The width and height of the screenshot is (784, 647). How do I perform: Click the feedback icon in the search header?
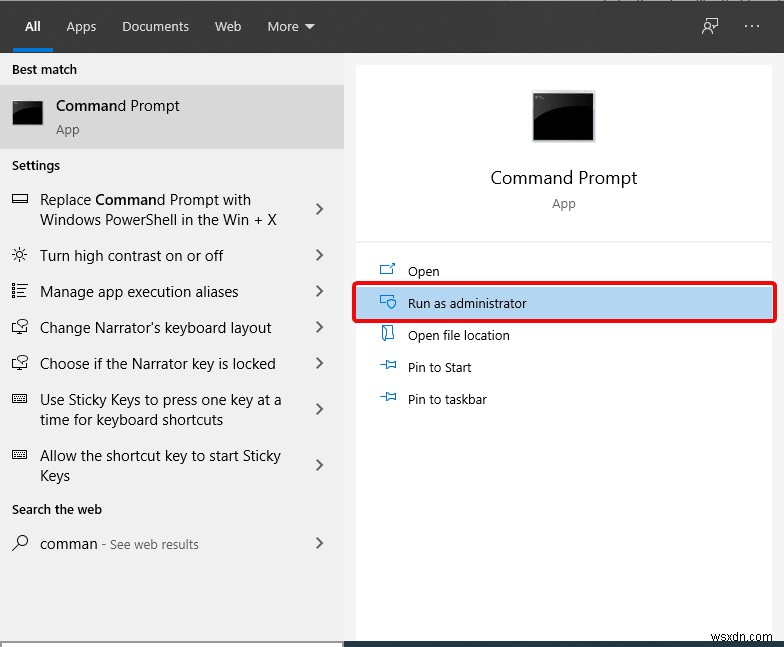[710, 27]
